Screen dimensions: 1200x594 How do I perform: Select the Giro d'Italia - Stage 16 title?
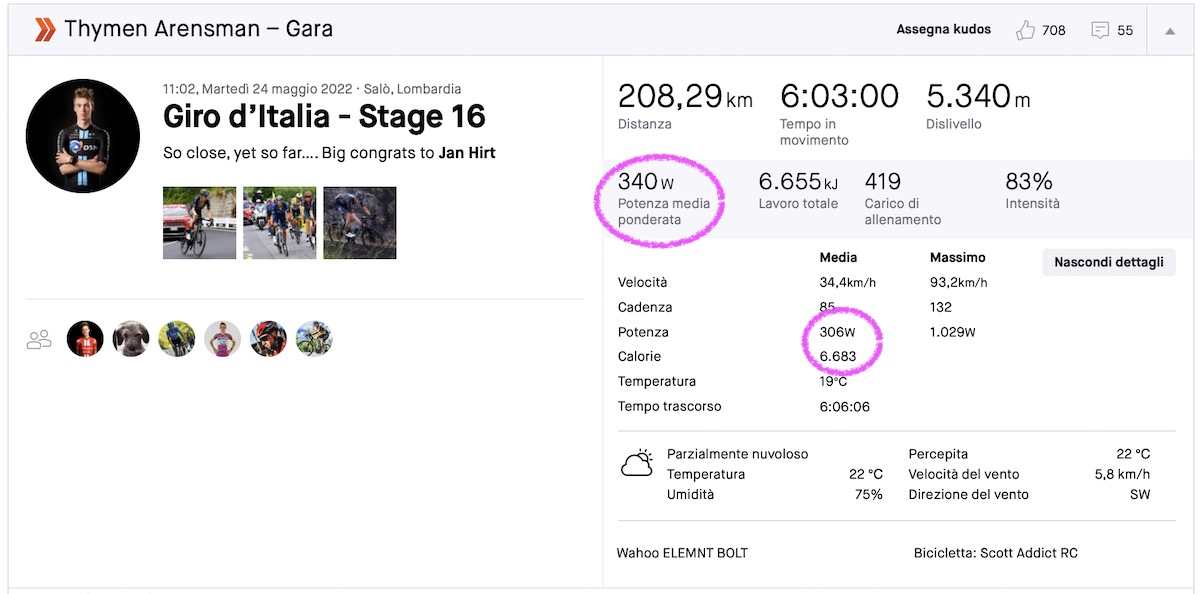[x=324, y=116]
